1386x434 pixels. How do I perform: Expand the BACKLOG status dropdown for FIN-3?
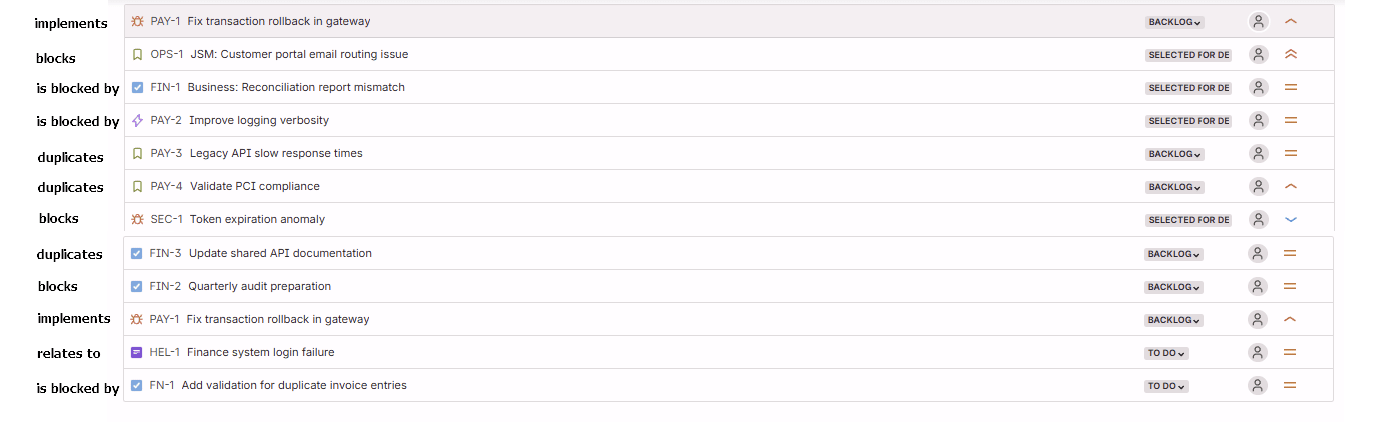click(1174, 254)
